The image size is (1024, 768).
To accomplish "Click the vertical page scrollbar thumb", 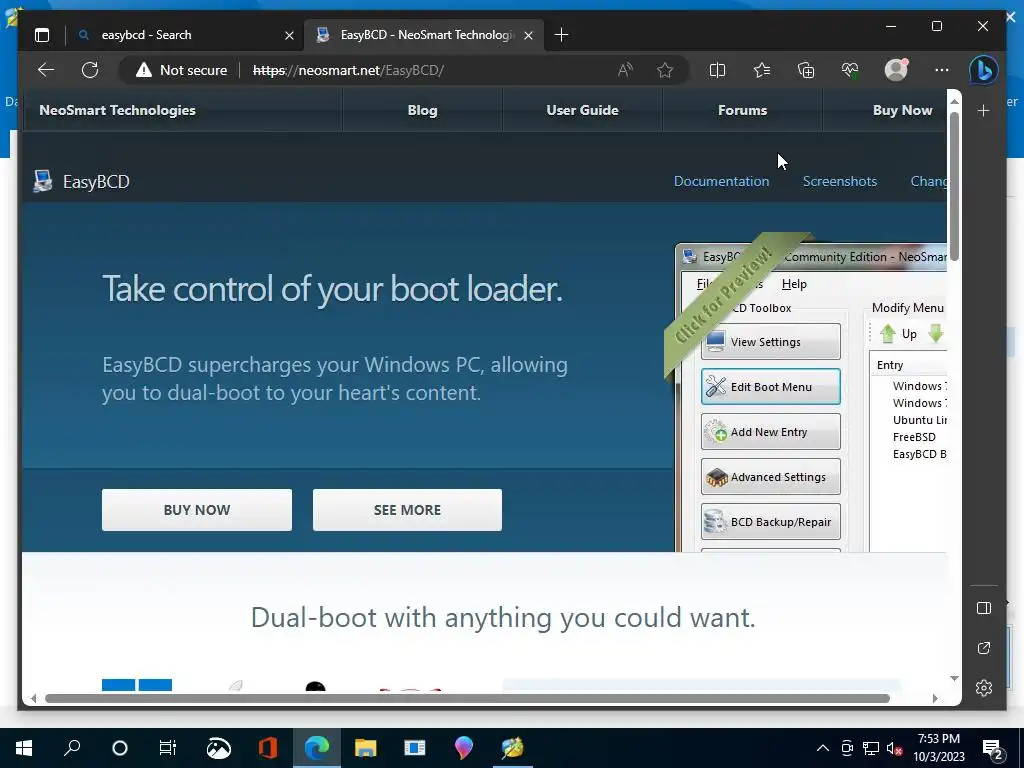I will click(954, 187).
